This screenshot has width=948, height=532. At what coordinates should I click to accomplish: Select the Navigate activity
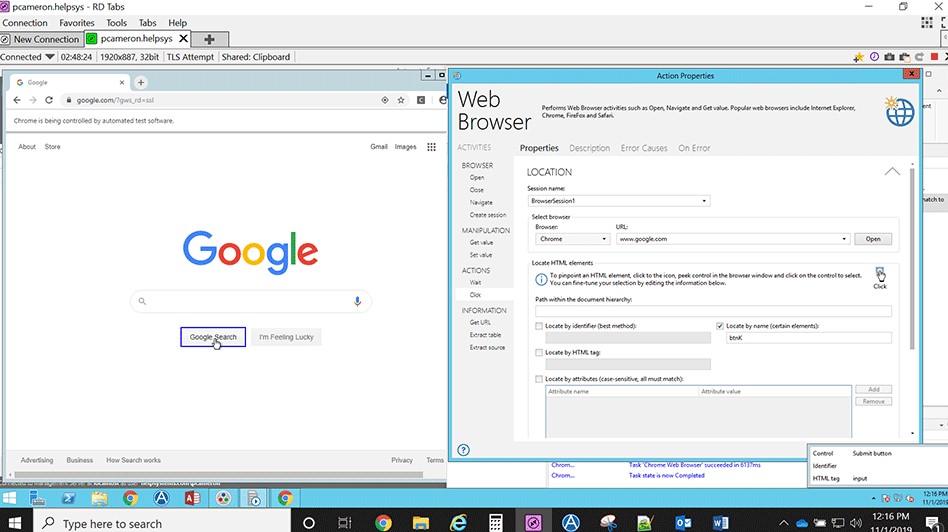[481, 203]
